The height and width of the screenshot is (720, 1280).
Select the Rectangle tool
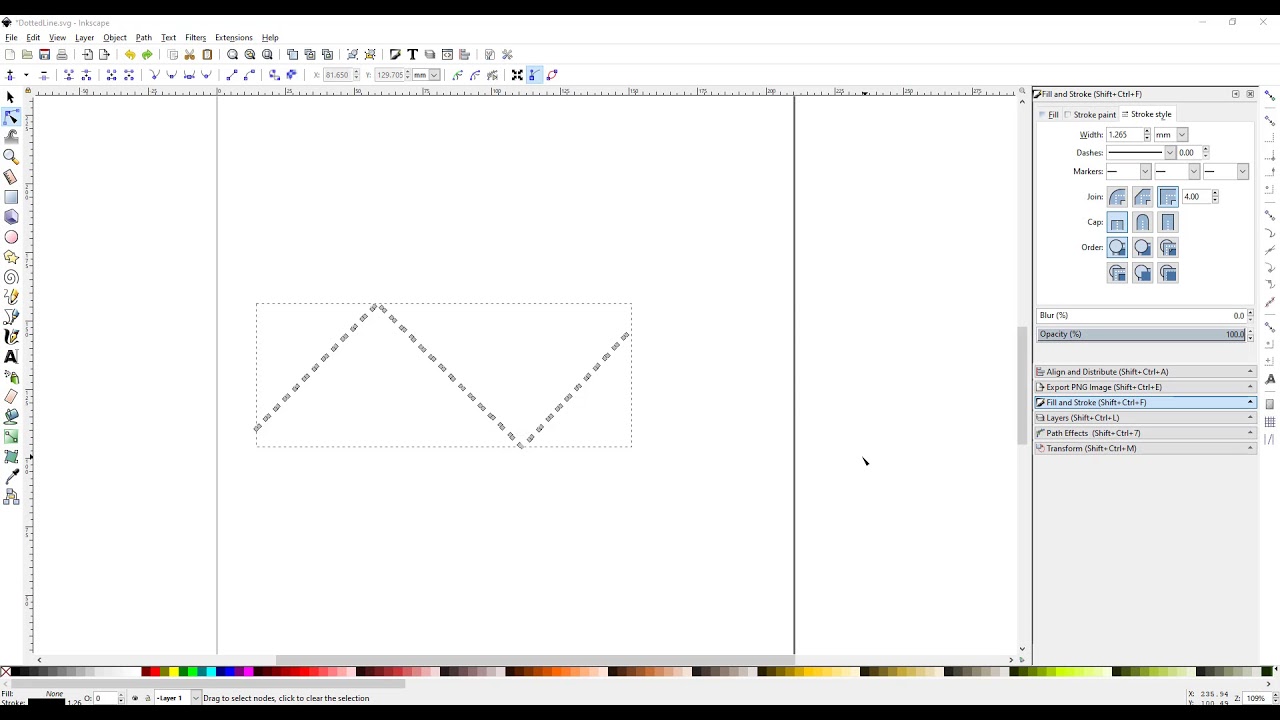[x=11, y=197]
